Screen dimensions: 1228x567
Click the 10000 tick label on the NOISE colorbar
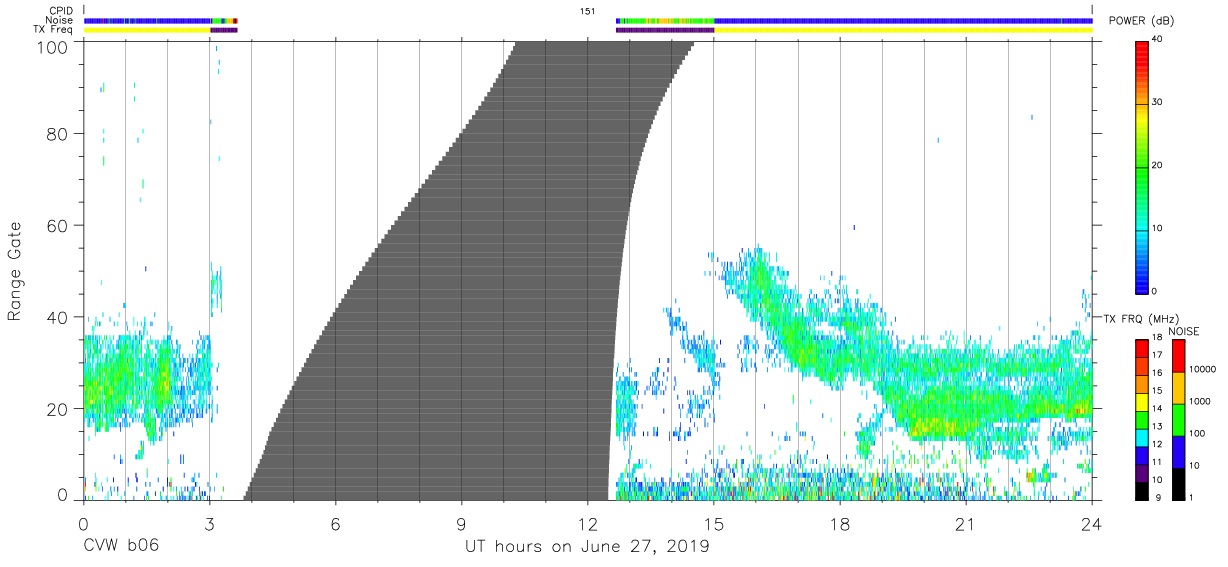click(1205, 369)
